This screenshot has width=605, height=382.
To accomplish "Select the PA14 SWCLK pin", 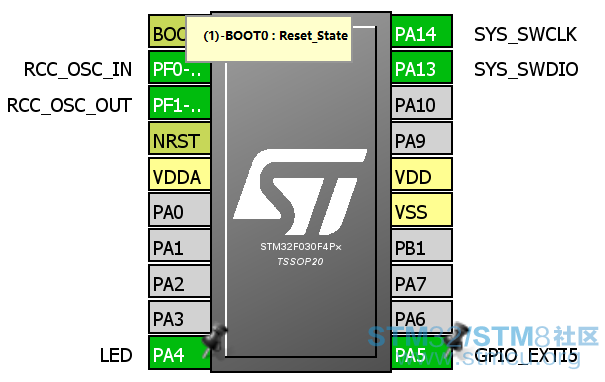I will pyautogui.click(x=422, y=32).
